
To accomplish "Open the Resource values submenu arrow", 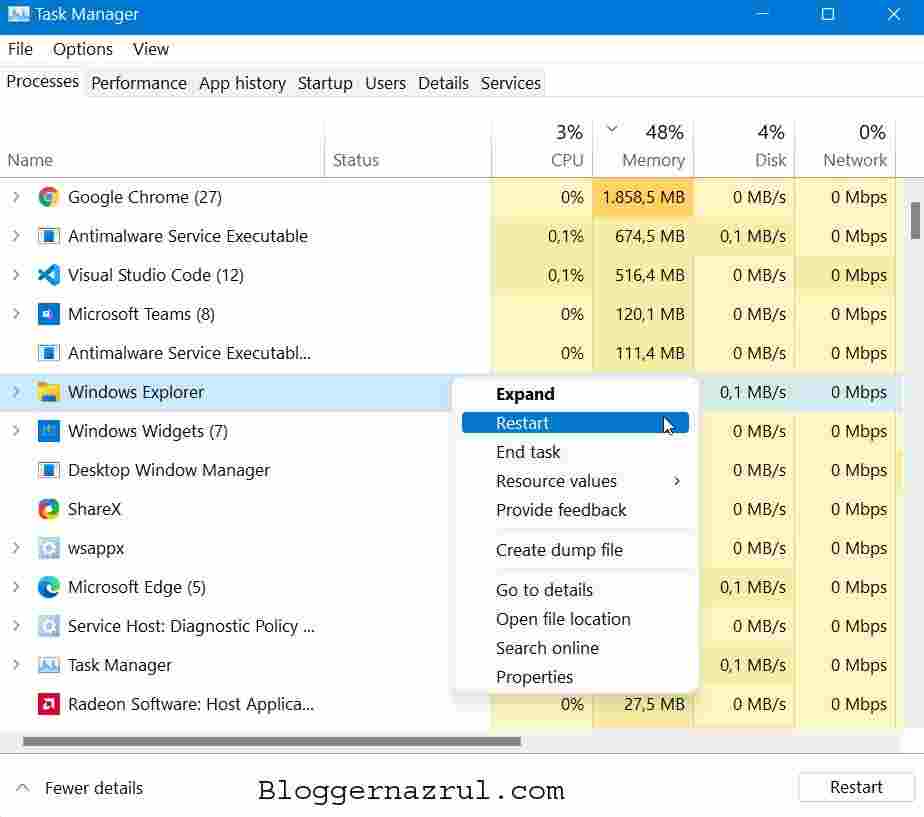I will pyautogui.click(x=676, y=482).
